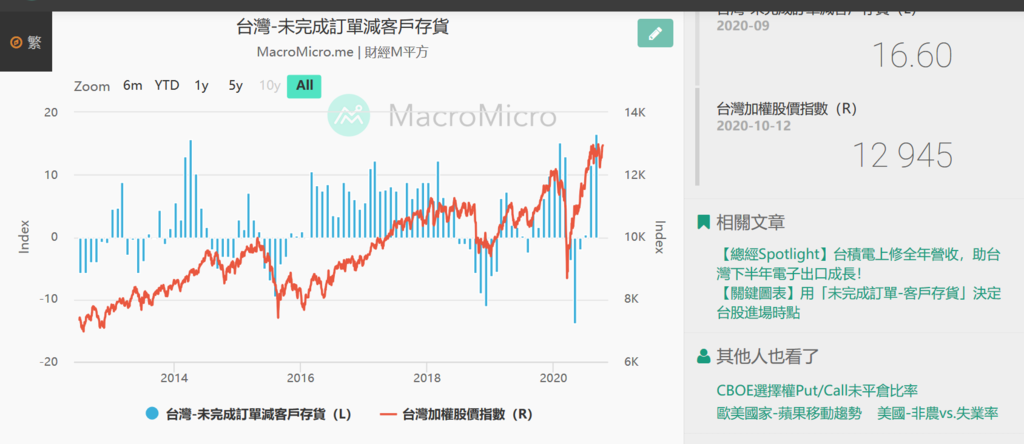1024x444 pixels.
Task: Switch language with the 繁 compass button
Action: (26, 43)
